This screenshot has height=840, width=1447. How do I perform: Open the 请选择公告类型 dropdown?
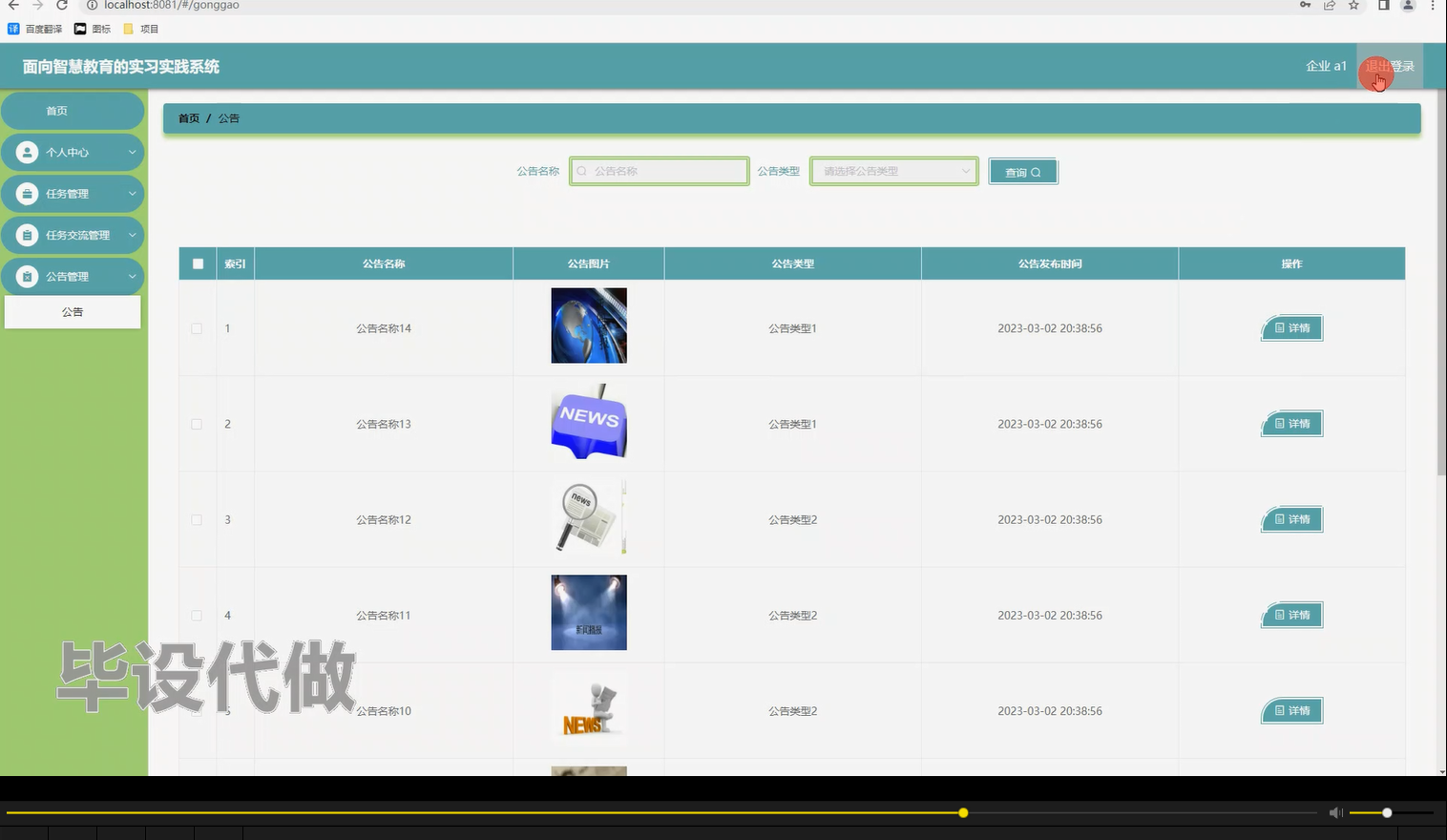[x=893, y=171]
